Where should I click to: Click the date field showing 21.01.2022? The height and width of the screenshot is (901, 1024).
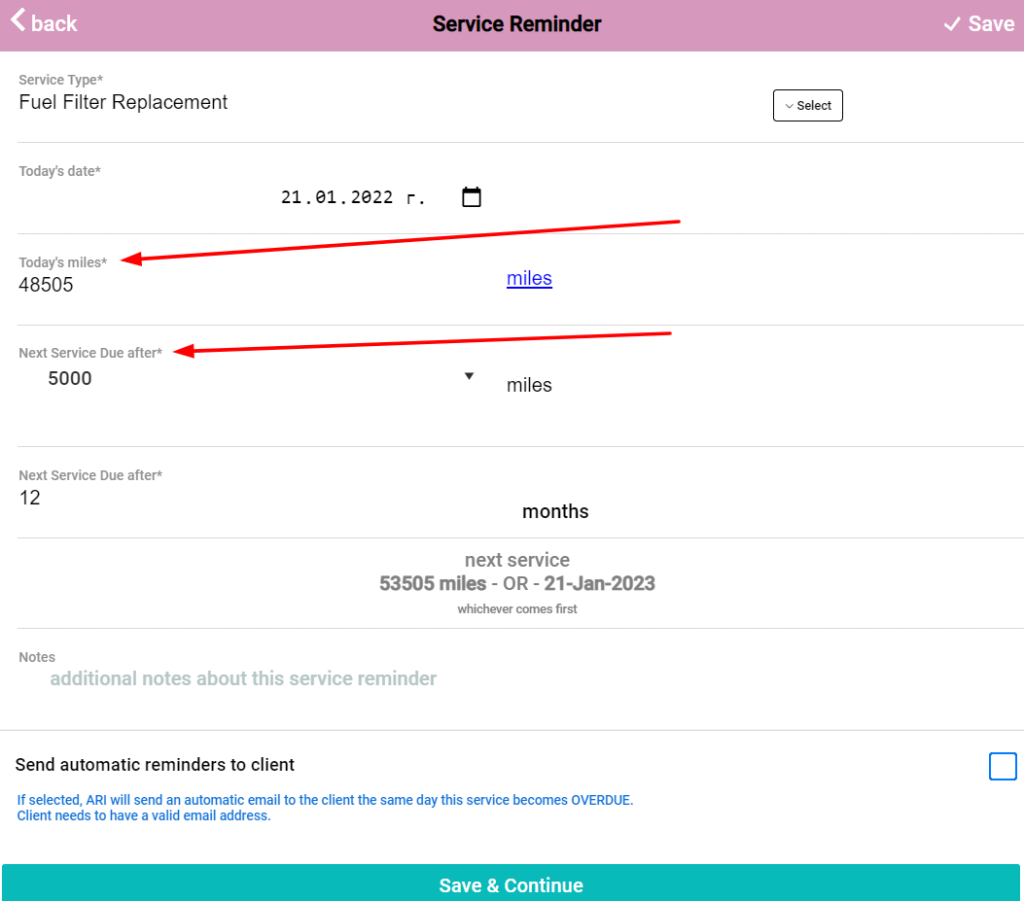pos(352,196)
